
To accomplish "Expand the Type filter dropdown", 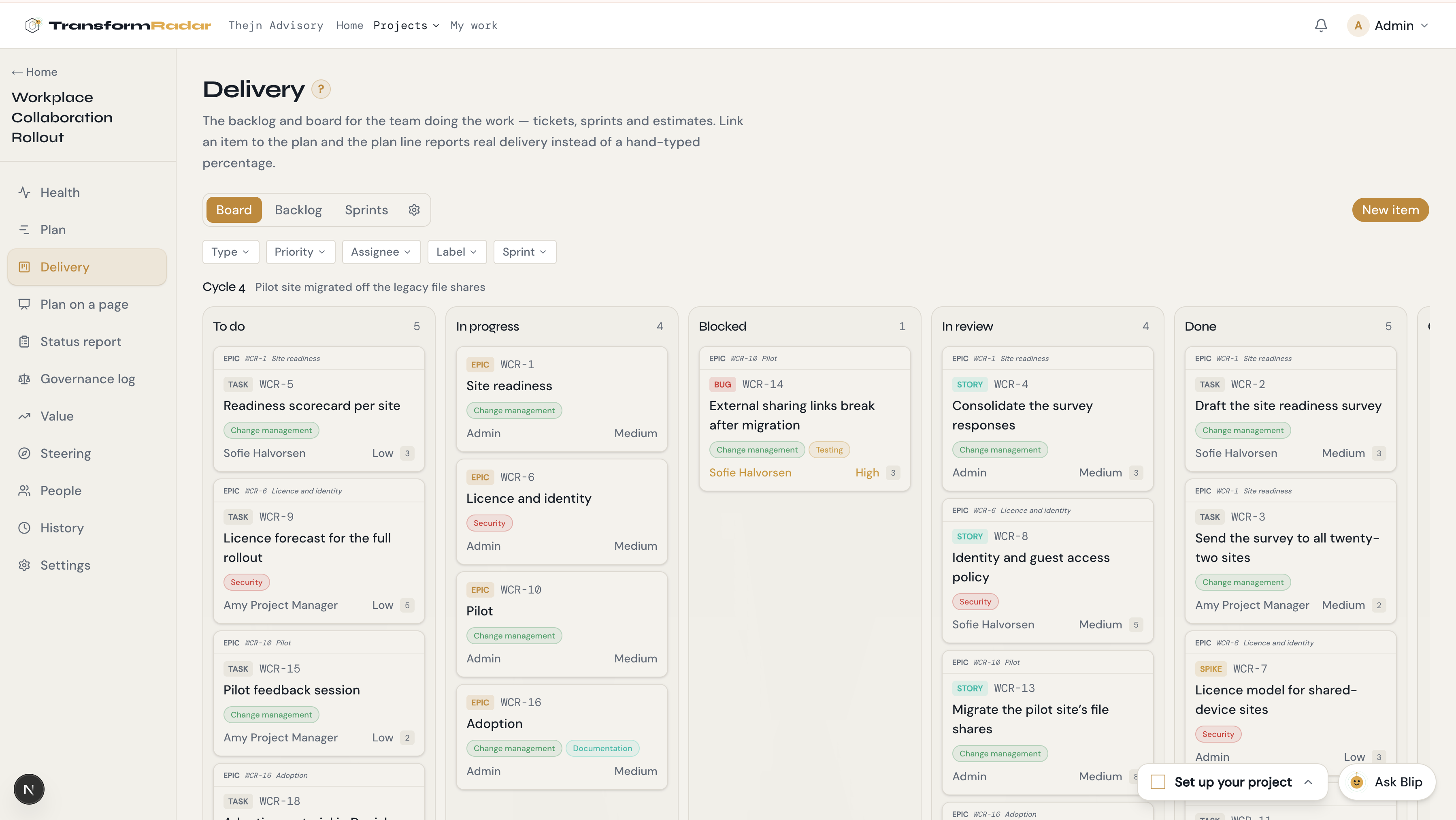I will pos(231,252).
